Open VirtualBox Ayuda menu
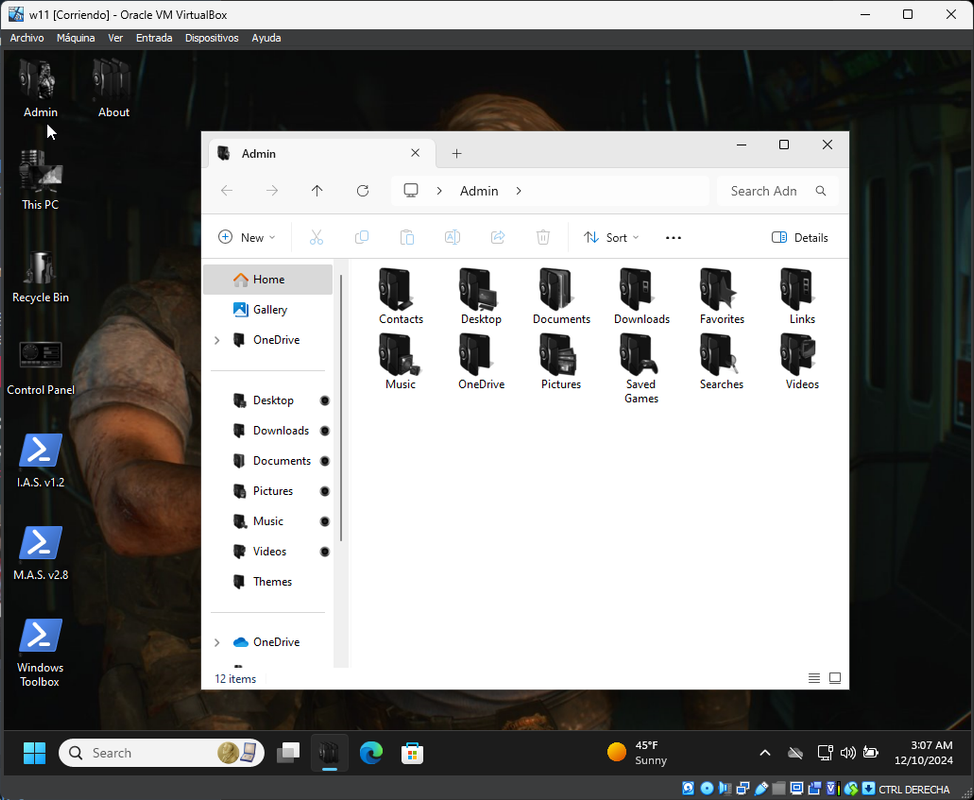Screen dimensions: 974x800 click(x=266, y=38)
